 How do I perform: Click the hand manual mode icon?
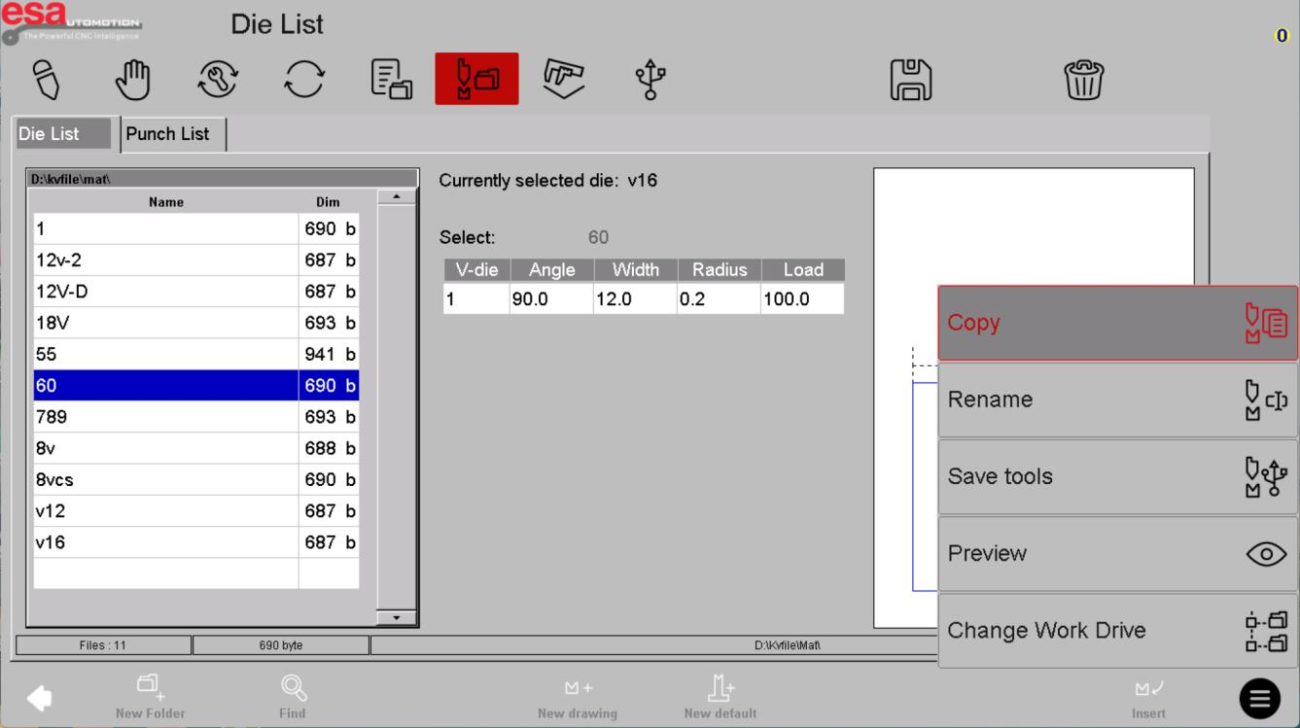tap(133, 80)
